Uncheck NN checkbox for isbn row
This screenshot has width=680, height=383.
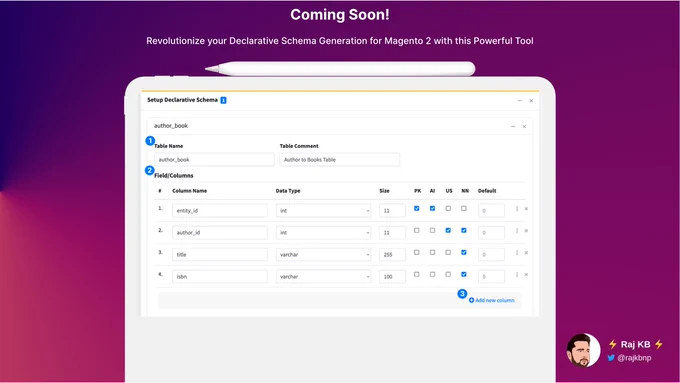(464, 274)
